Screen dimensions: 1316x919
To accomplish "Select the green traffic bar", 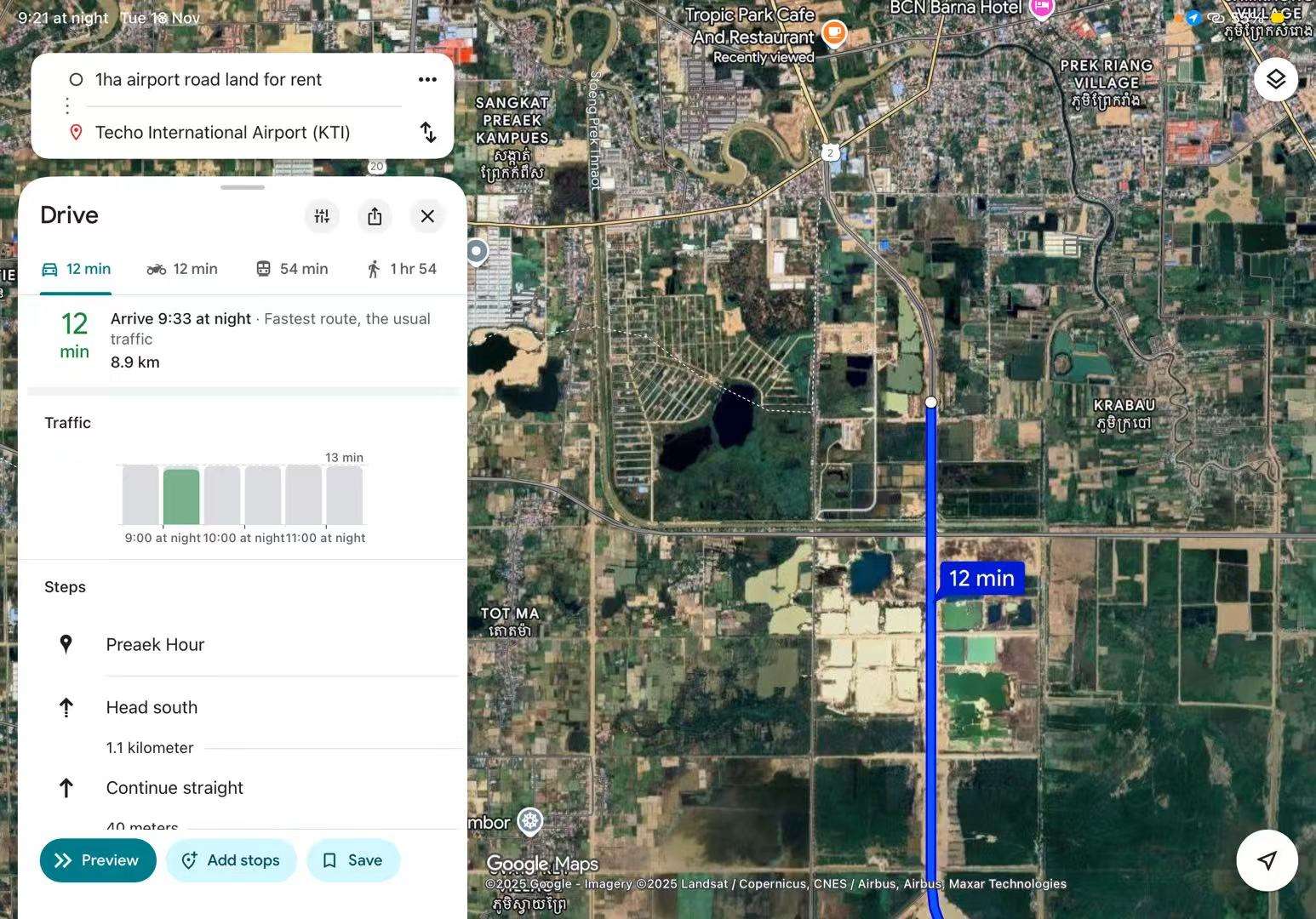I will click(181, 496).
